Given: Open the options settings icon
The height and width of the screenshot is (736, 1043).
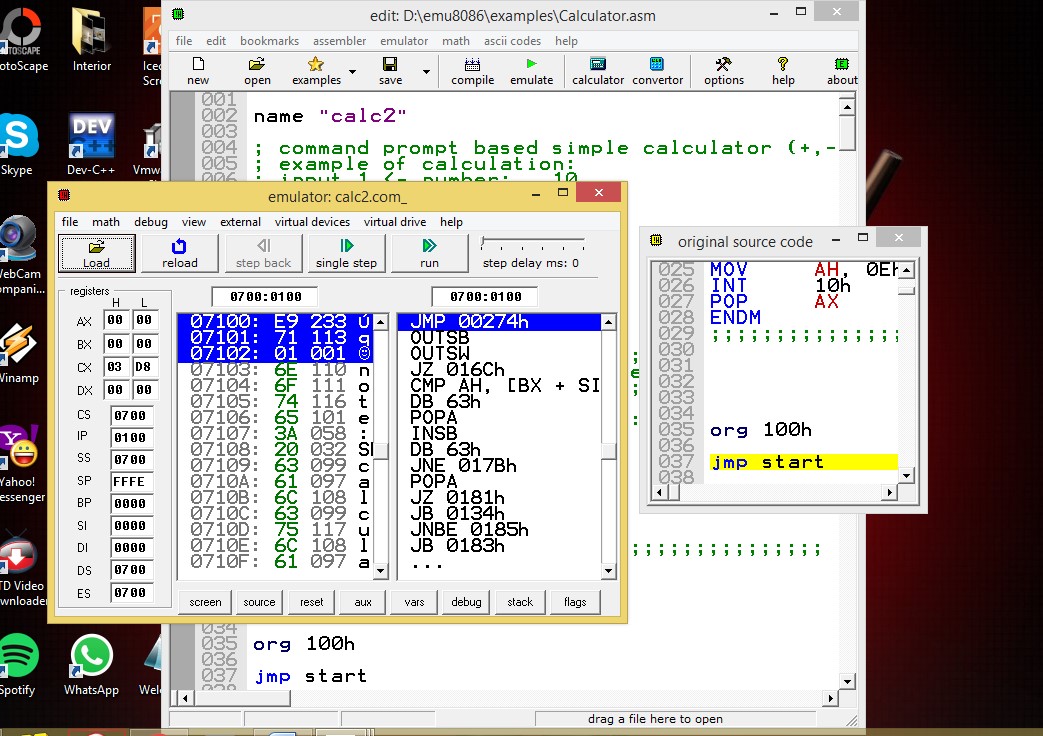Looking at the screenshot, I should tap(723, 70).
